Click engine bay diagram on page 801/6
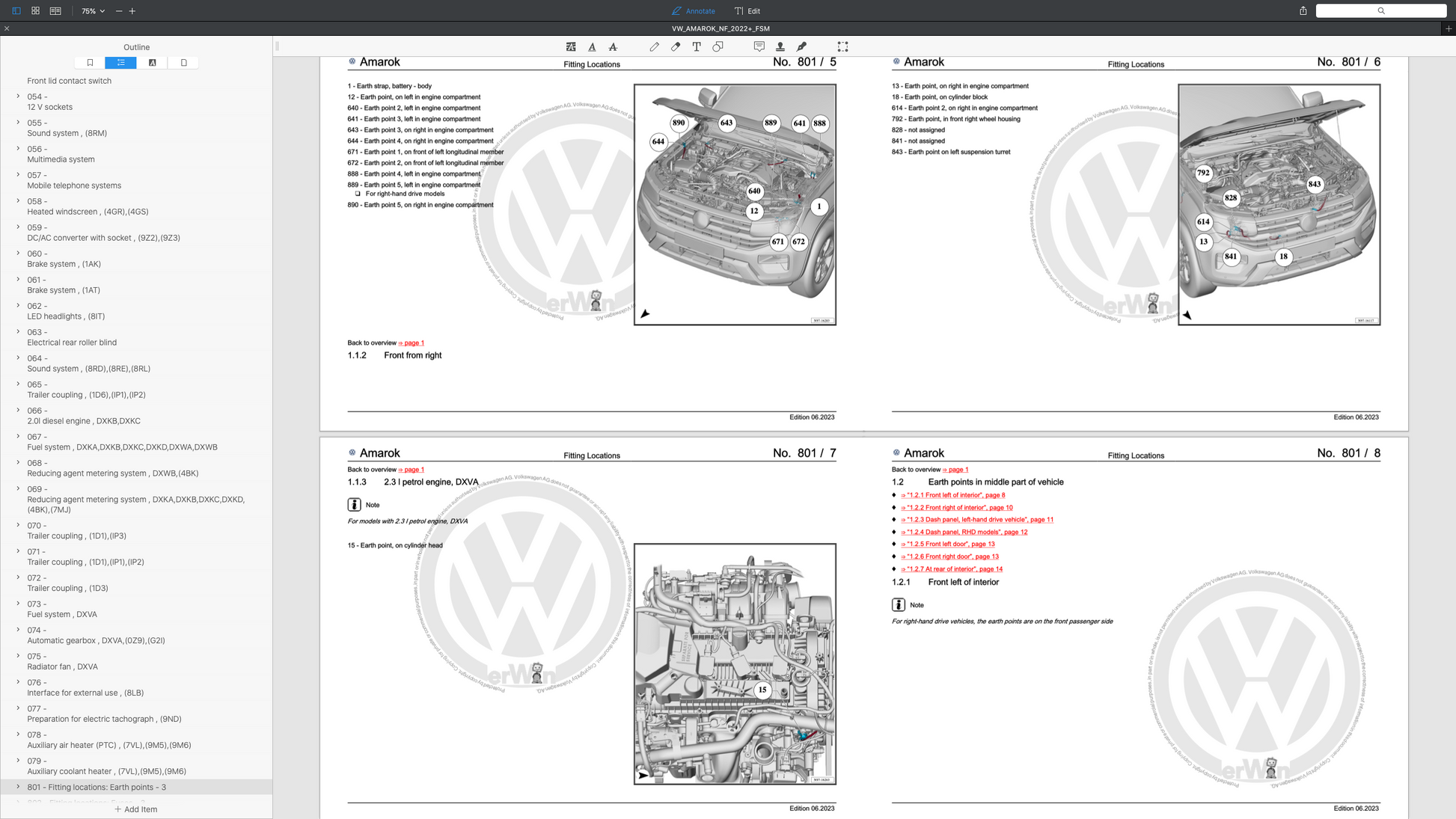 [x=1279, y=204]
